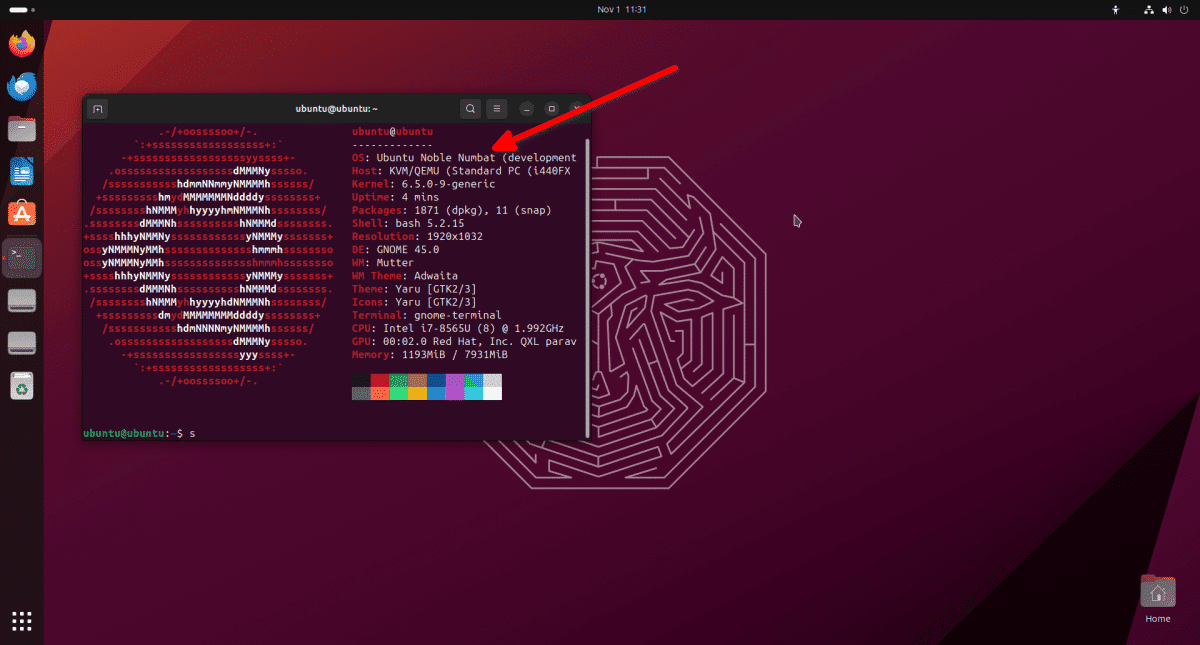Launch Firefox from the dock
This screenshot has width=1200, height=645.
click(x=22, y=43)
